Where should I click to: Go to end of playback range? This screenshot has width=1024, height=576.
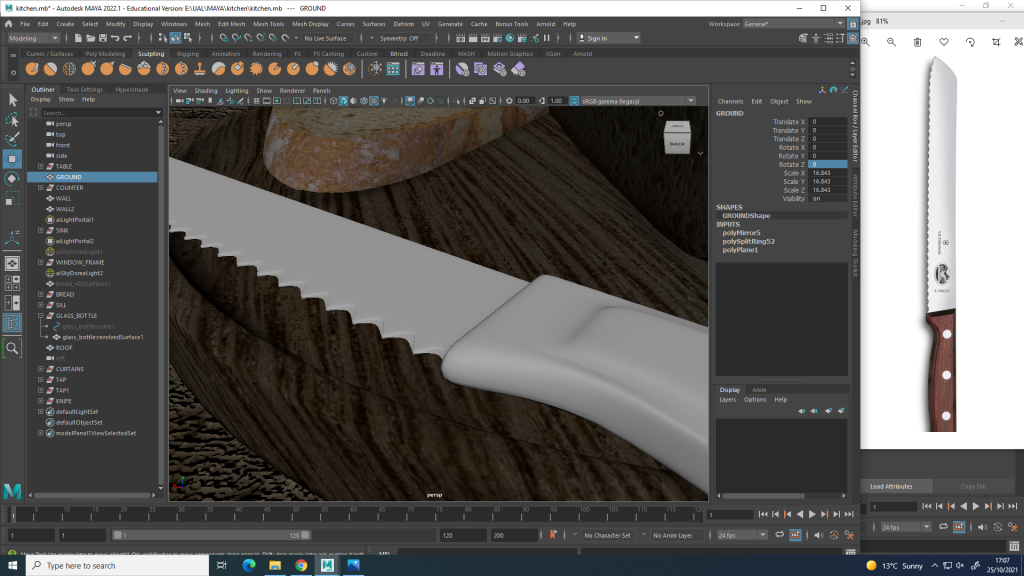[849, 515]
